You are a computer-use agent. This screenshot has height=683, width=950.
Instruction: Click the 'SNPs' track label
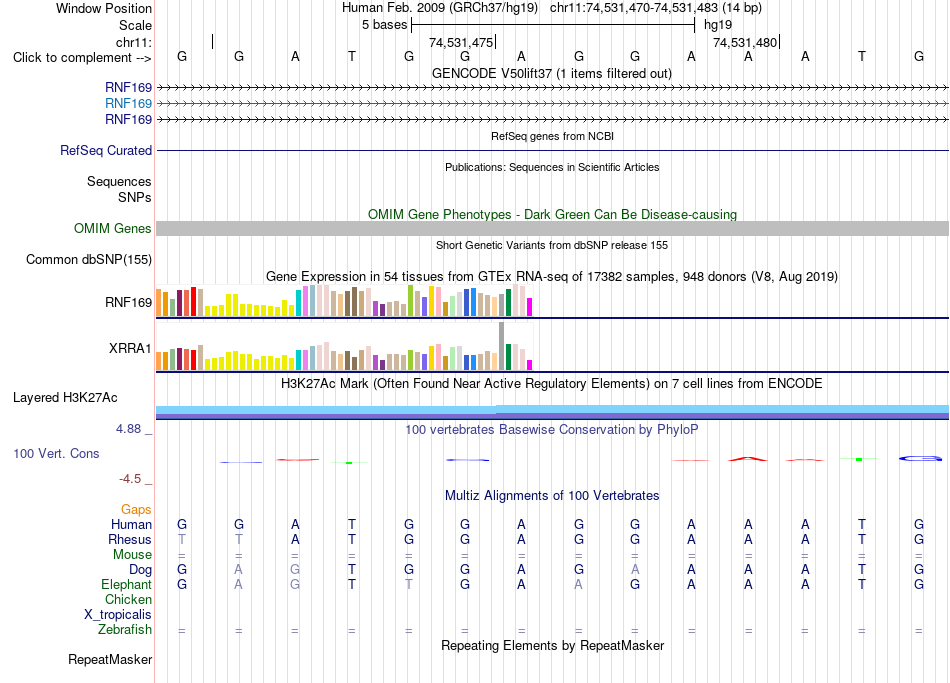coord(135,197)
